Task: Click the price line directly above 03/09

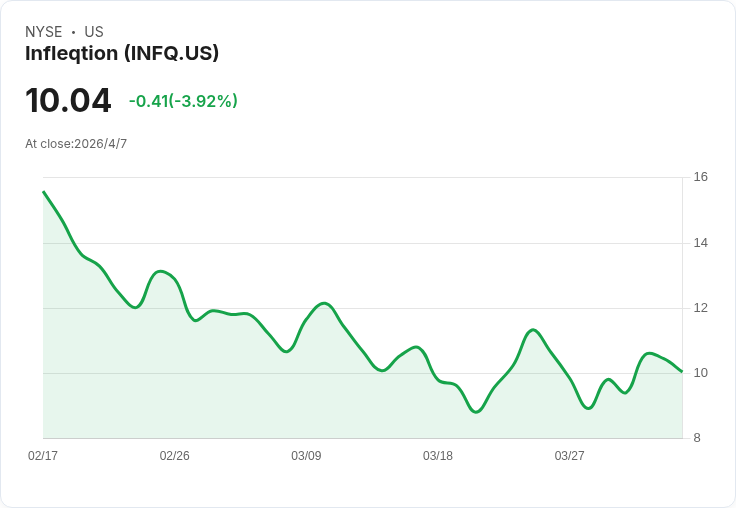Action: [x=306, y=319]
